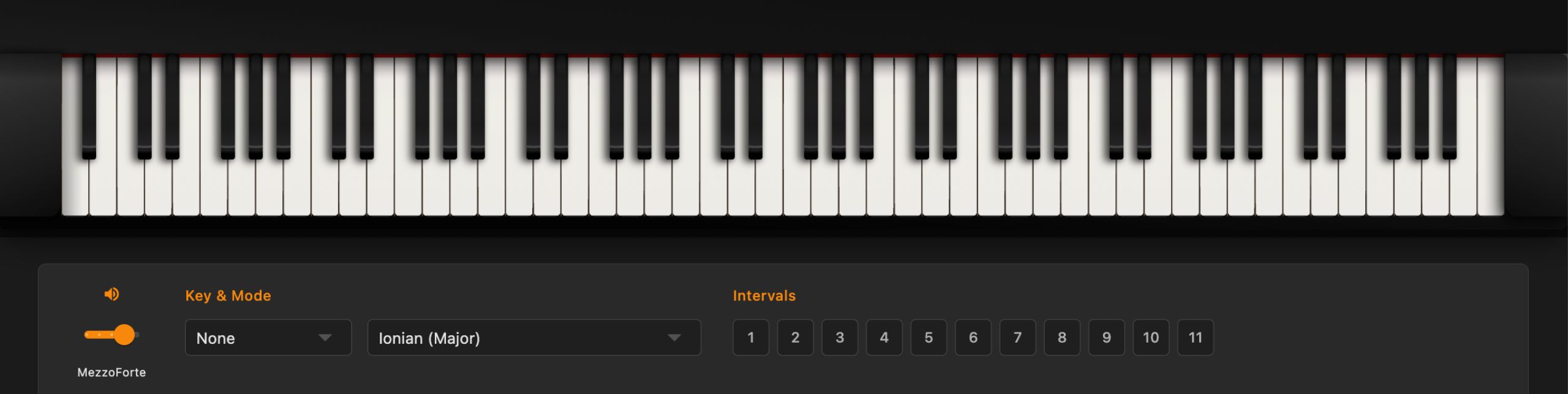Enable interval 6
1568x394 pixels.
click(x=973, y=337)
